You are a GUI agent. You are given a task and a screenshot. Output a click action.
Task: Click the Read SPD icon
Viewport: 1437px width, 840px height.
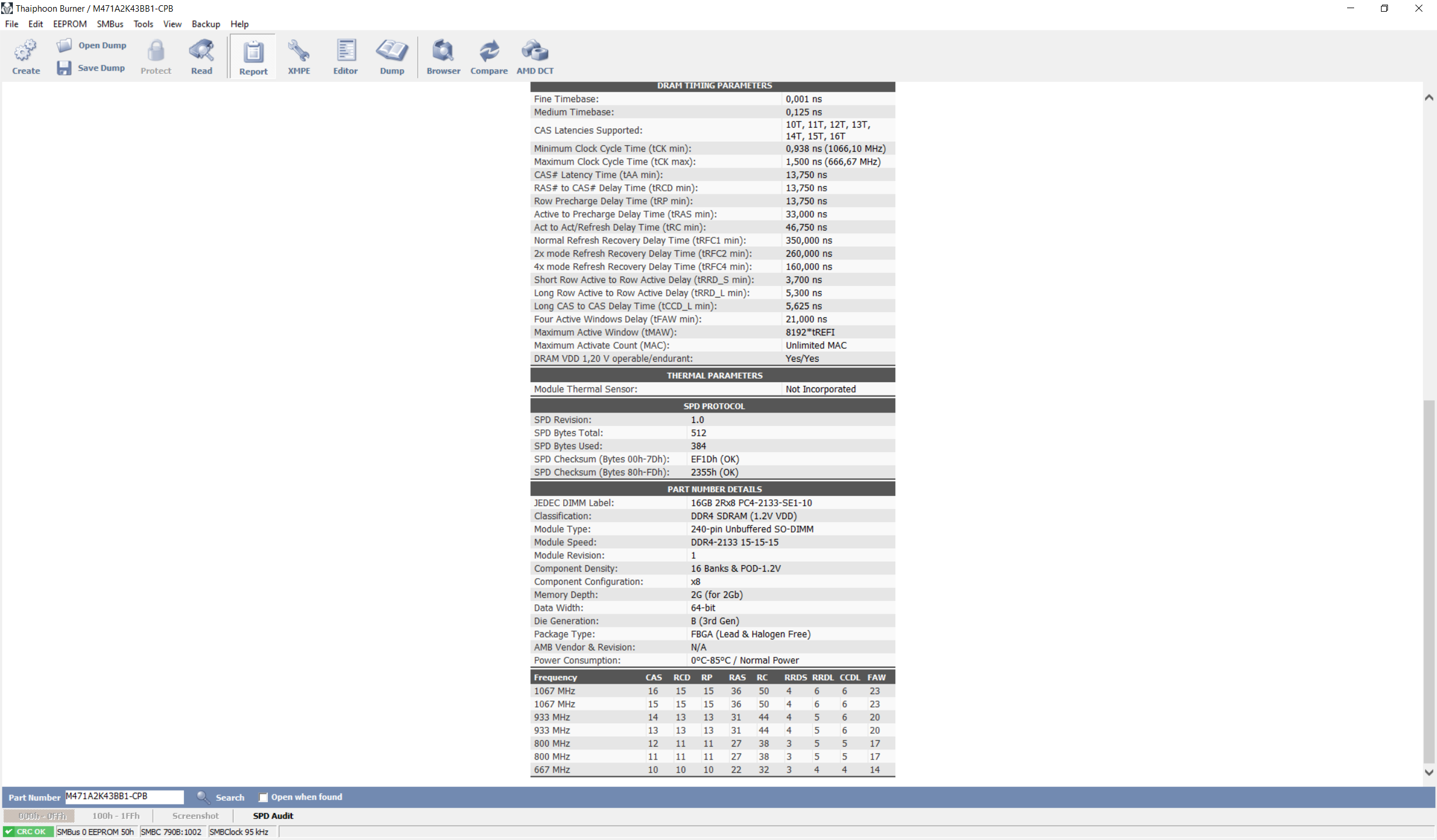pyautogui.click(x=201, y=51)
